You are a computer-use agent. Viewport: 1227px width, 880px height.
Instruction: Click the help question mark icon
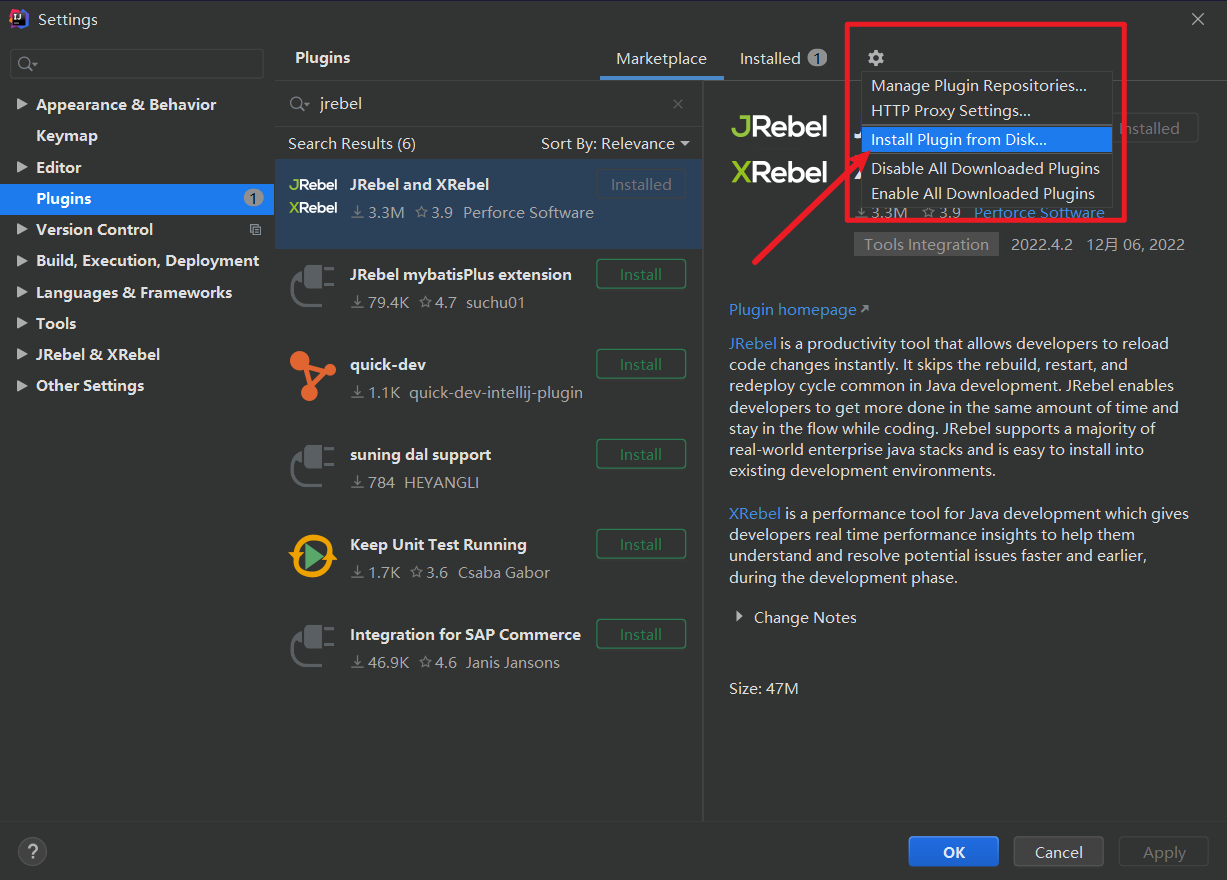click(32, 851)
